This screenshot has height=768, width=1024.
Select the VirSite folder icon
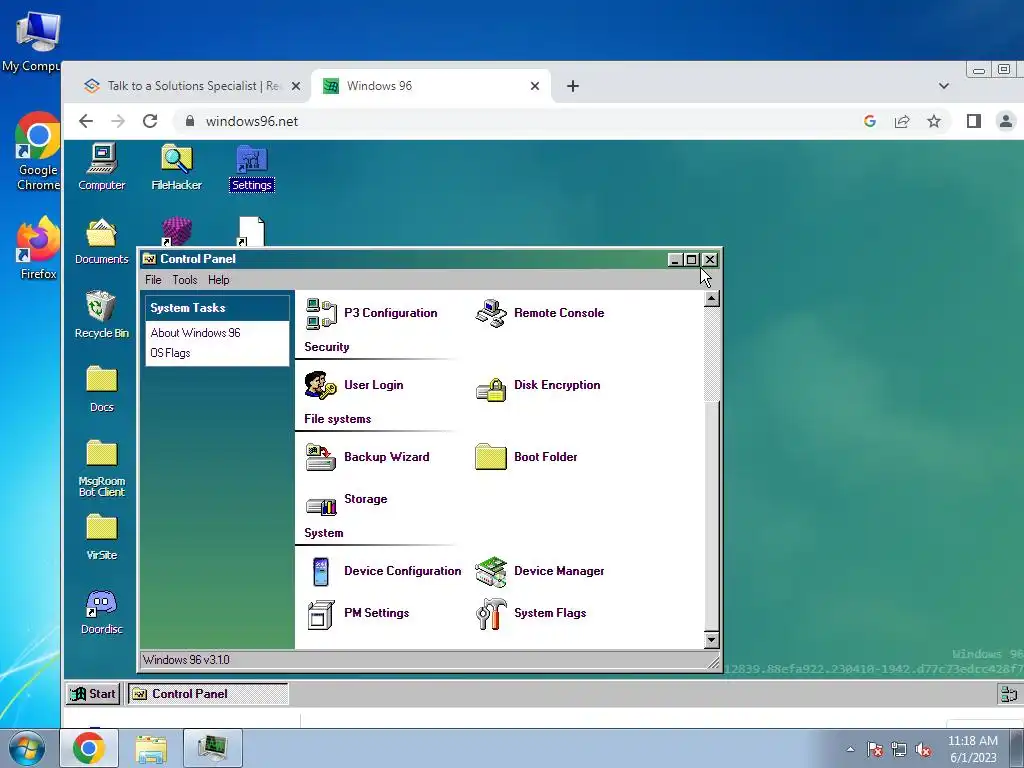click(x=102, y=537)
